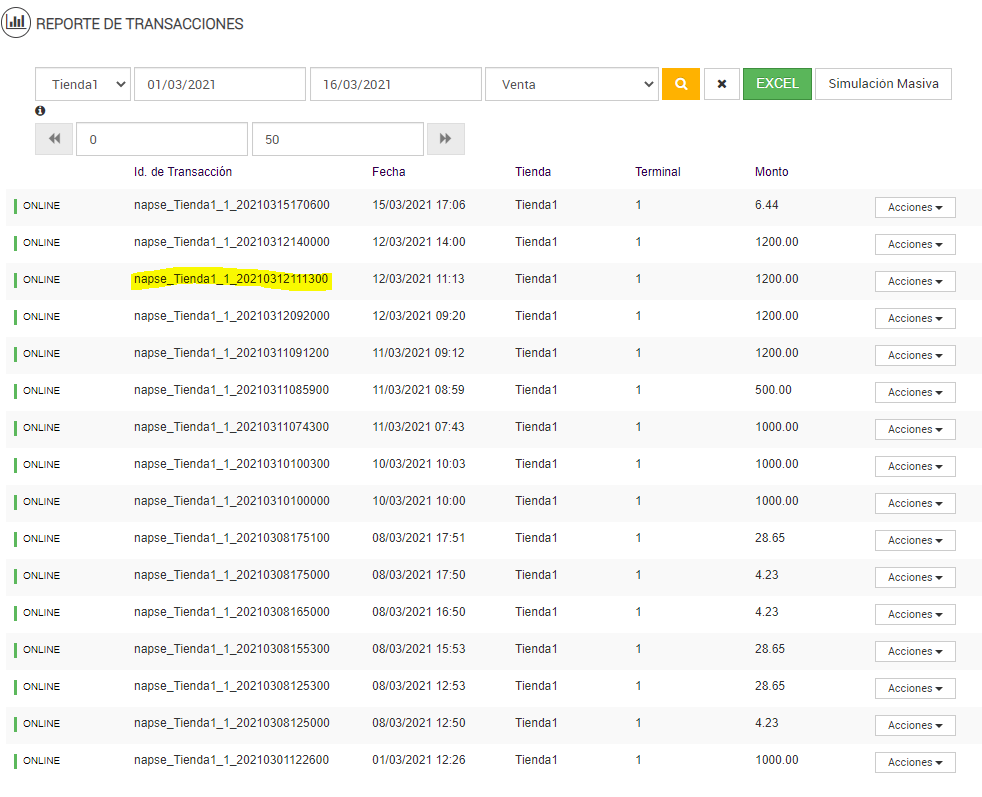Click the bar chart report icon

click(16, 22)
